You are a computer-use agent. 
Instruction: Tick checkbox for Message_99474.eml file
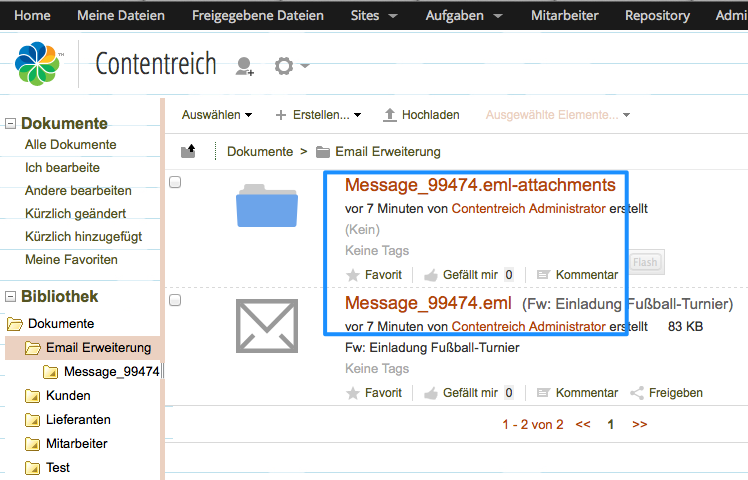(176, 300)
